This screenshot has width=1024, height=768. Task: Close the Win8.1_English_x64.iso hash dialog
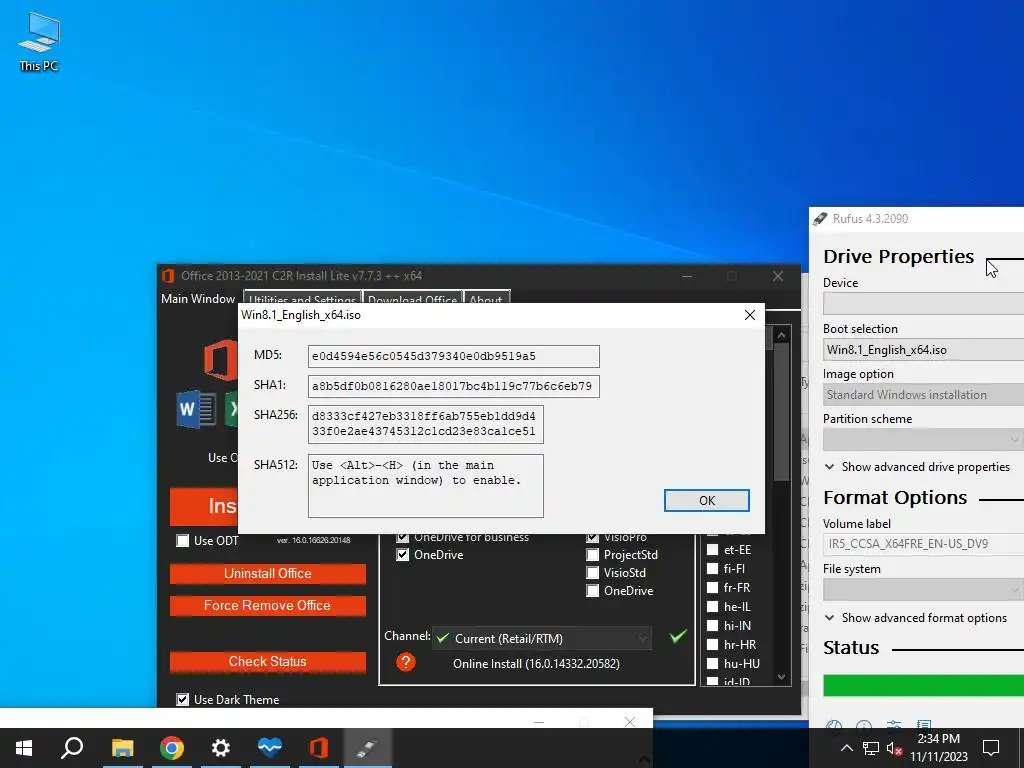pyautogui.click(x=750, y=315)
